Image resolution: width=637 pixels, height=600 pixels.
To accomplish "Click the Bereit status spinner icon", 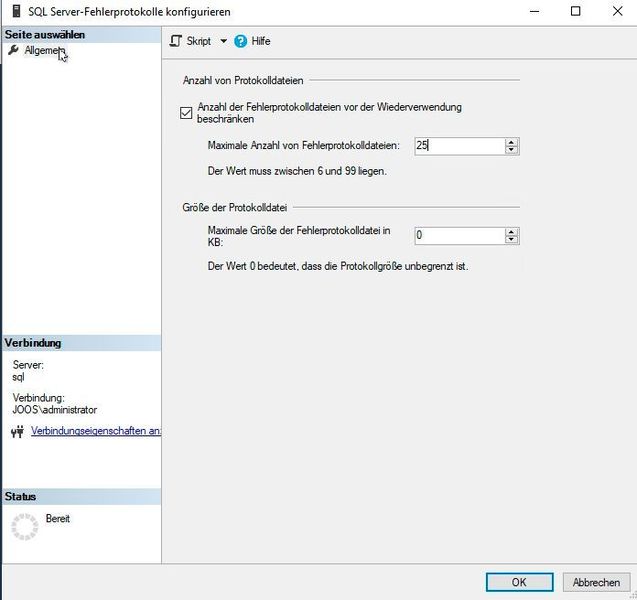I will pyautogui.click(x=24, y=526).
